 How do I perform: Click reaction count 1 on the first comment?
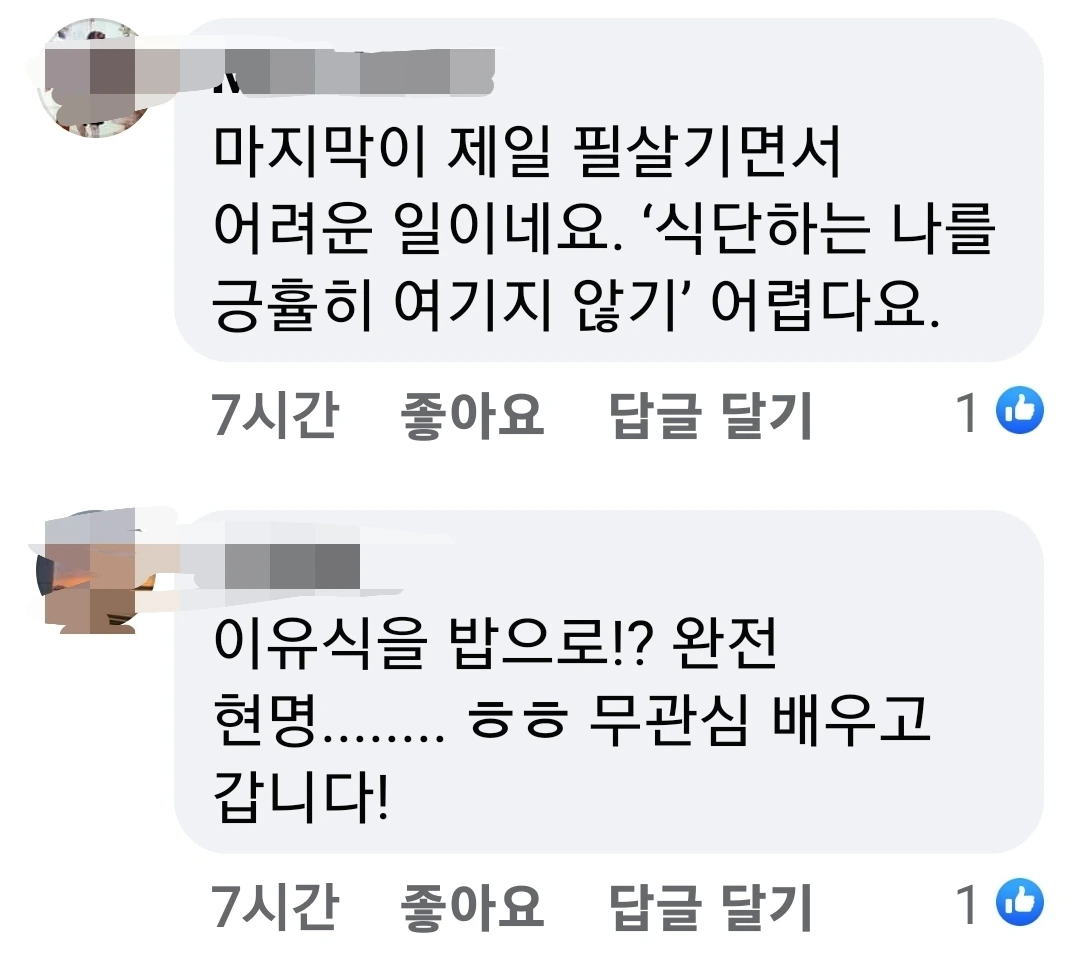coord(968,412)
